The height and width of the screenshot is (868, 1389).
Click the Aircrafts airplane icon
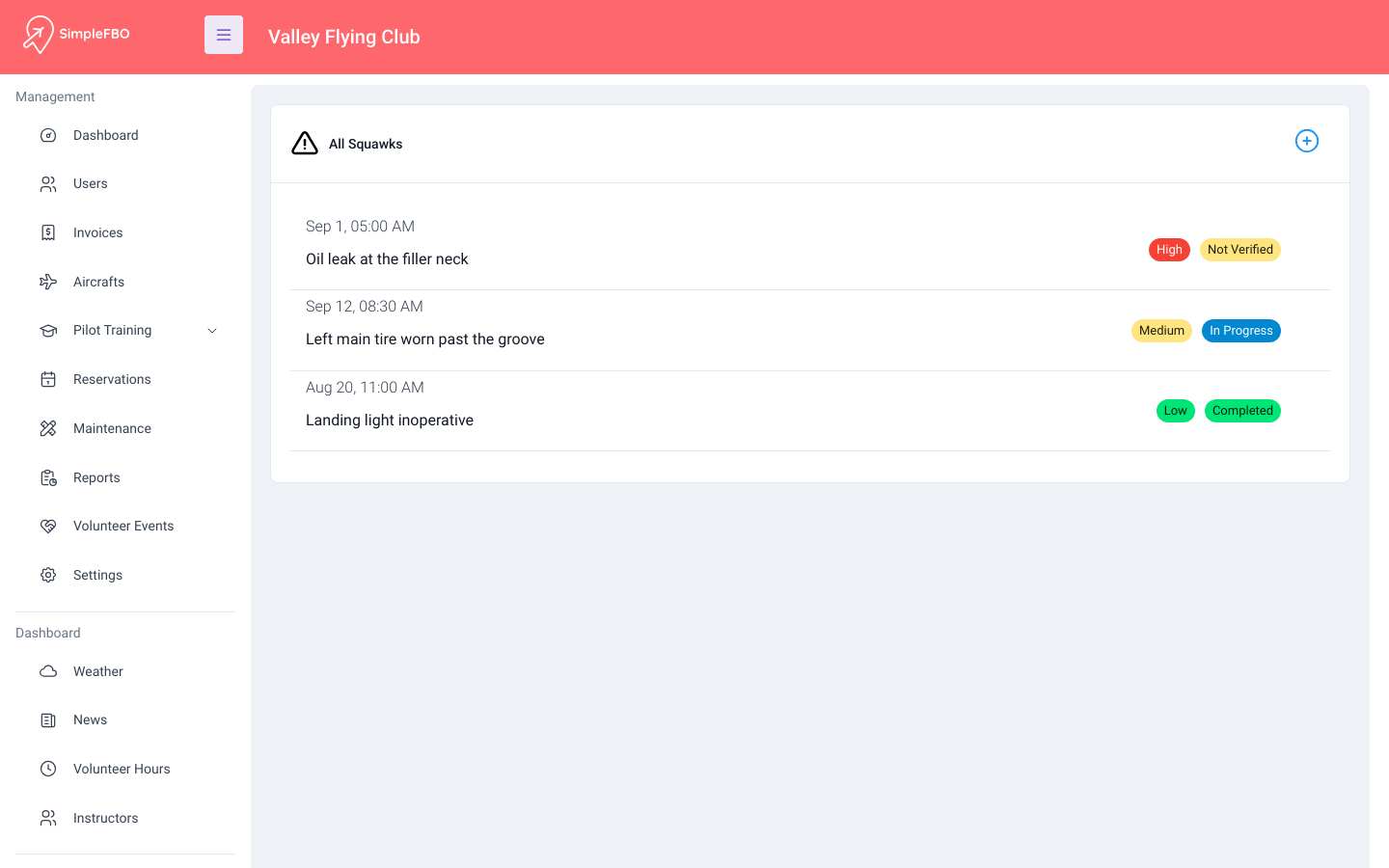coord(48,282)
